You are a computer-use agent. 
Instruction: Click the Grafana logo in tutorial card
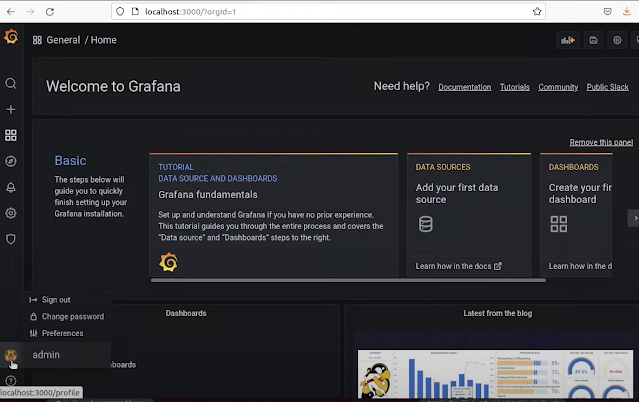[x=168, y=262]
